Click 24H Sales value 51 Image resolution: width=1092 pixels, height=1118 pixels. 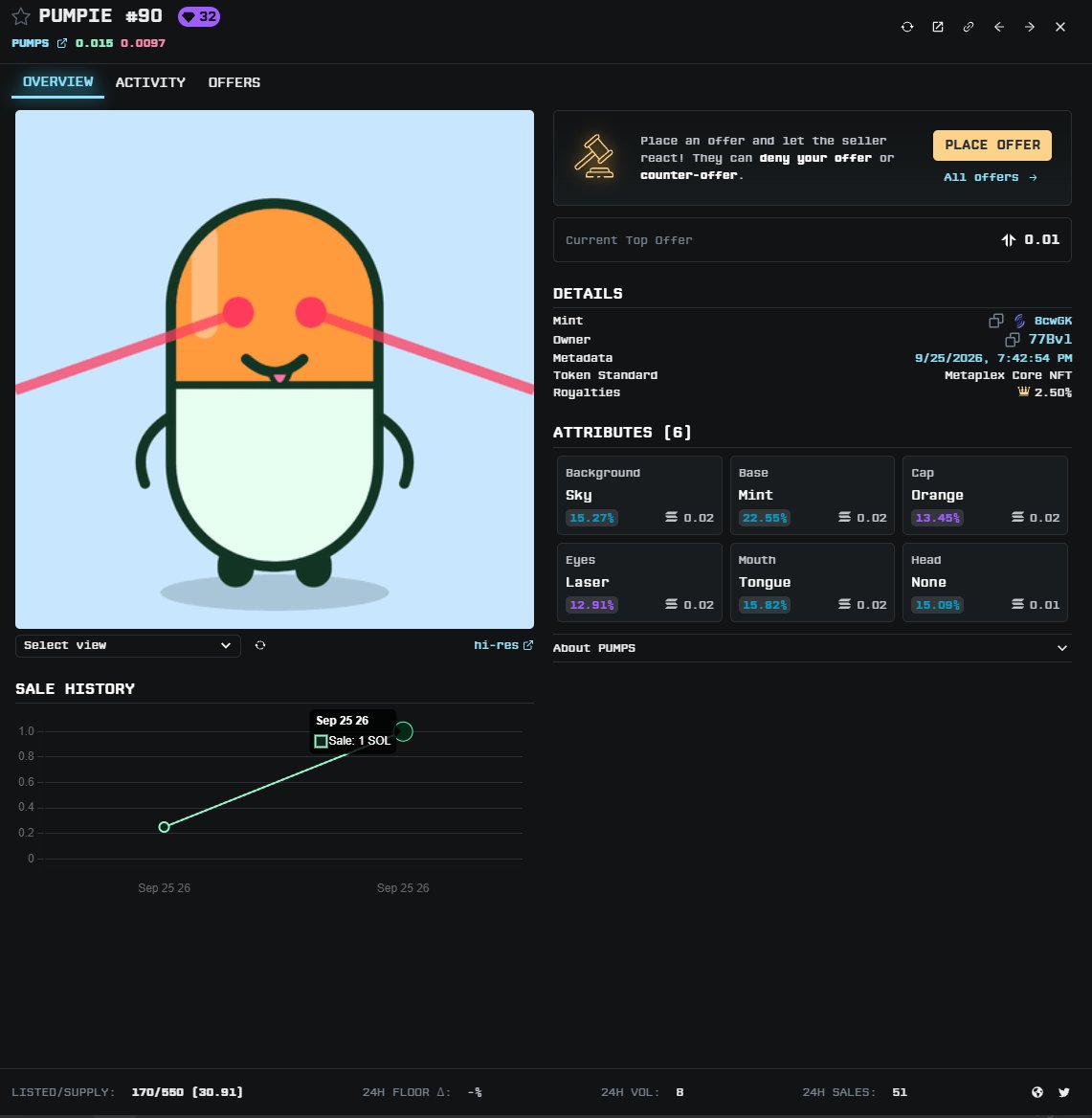click(900, 1092)
